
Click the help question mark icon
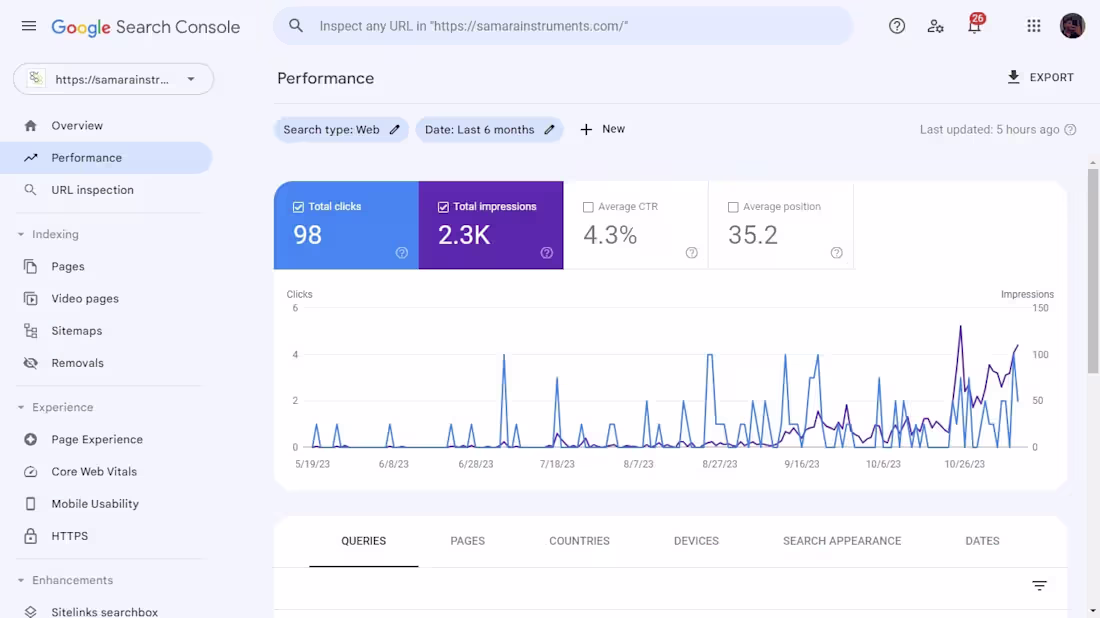(896, 27)
